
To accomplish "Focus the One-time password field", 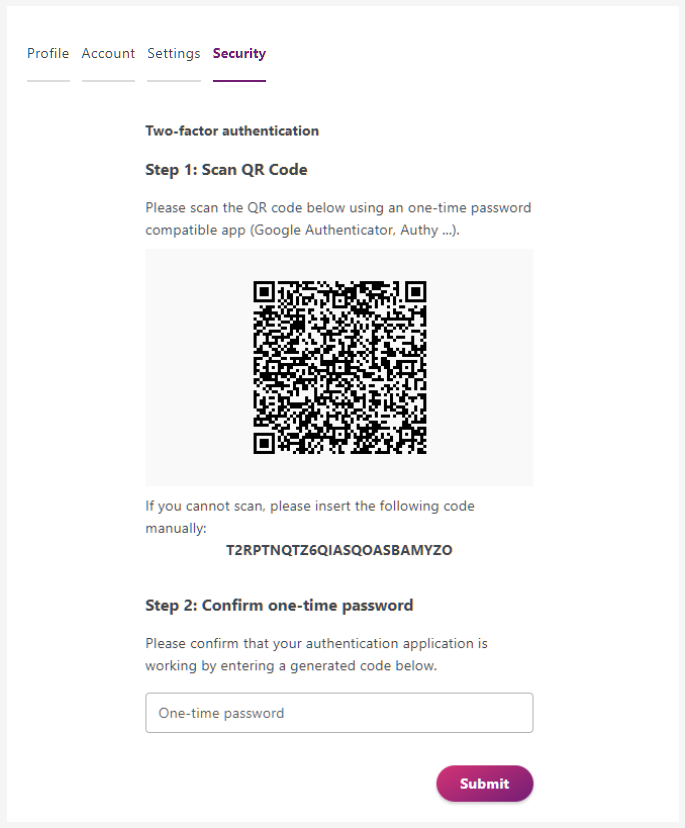I will coord(339,713).
